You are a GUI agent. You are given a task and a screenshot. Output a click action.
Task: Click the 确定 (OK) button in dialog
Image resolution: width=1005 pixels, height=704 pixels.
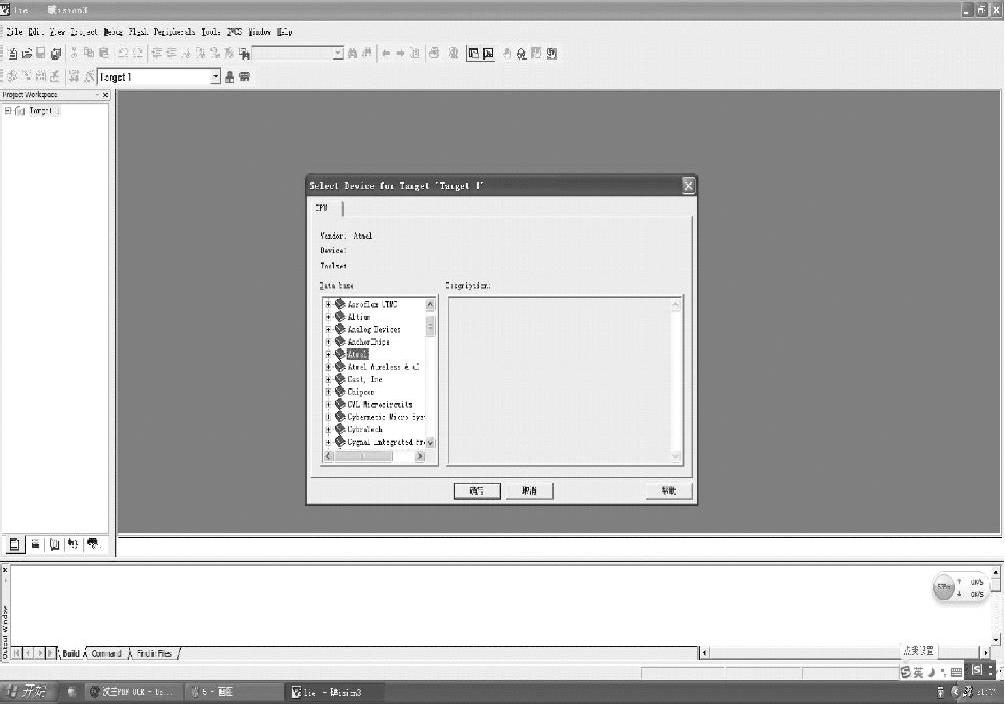[477, 491]
